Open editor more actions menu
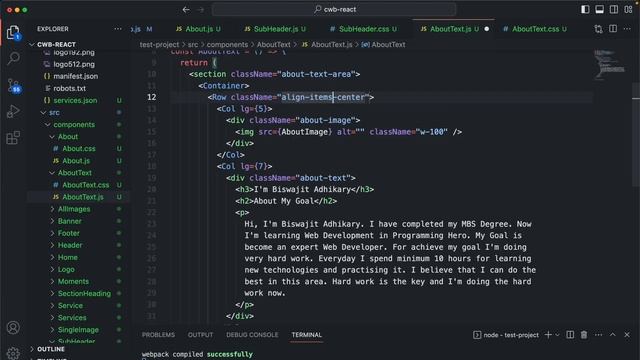The height and width of the screenshot is (360, 640). tap(627, 29)
